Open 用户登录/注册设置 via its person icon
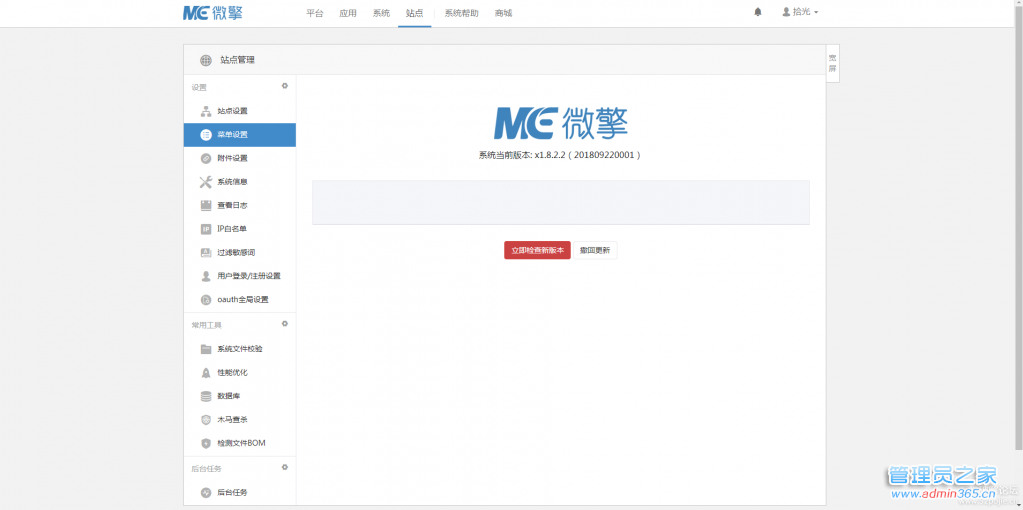The height and width of the screenshot is (510, 1023). tap(206, 276)
